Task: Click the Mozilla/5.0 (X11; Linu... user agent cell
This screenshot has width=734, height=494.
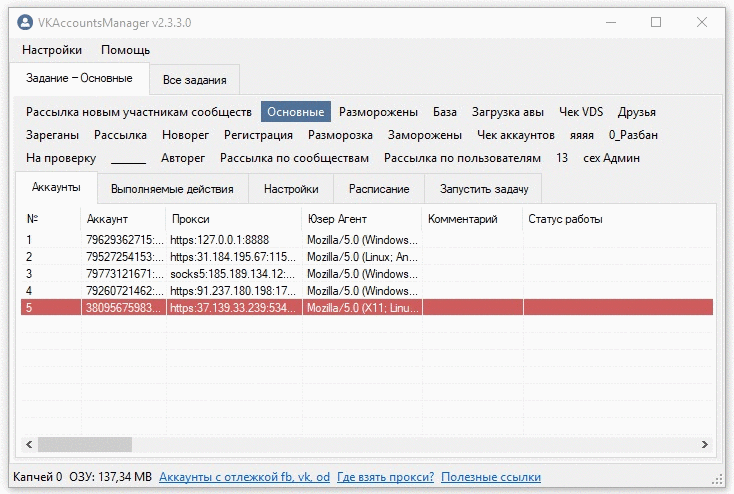Action: [x=362, y=308]
